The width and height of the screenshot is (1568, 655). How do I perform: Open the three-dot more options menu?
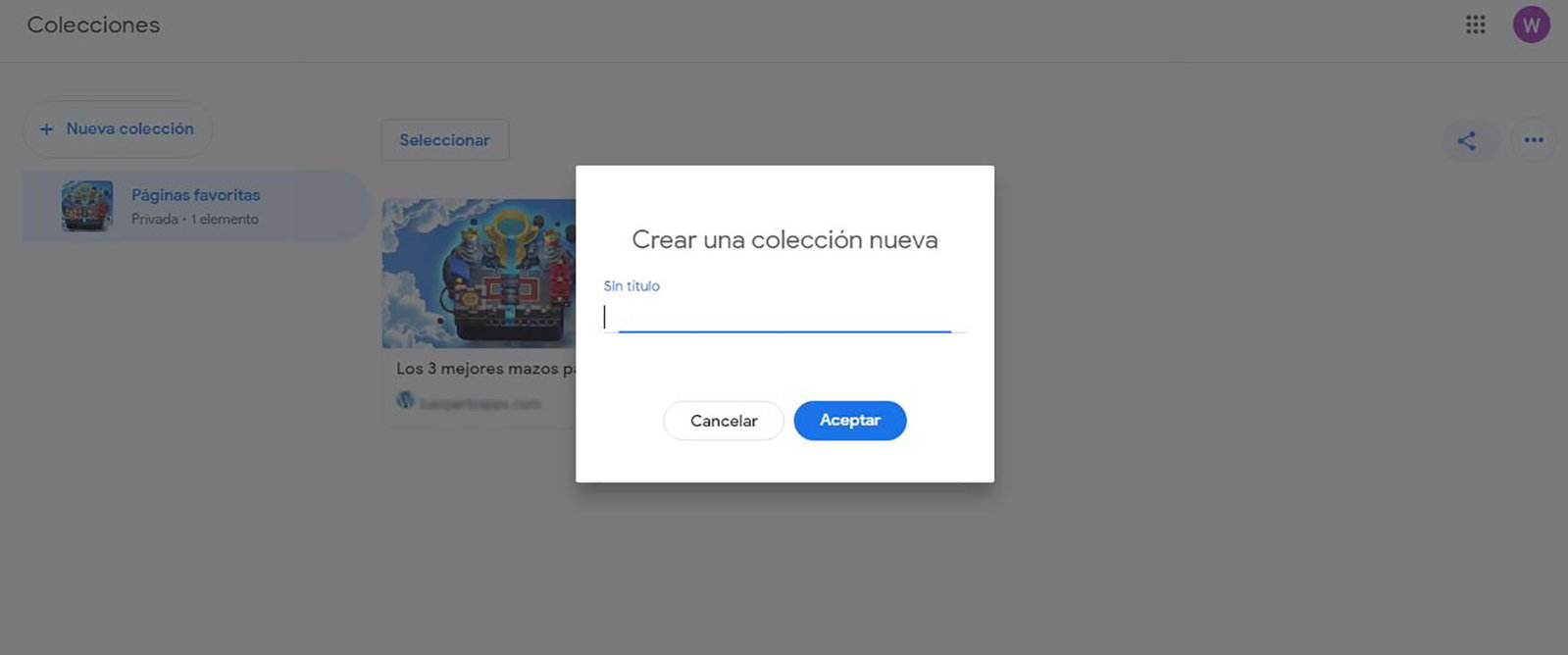1534,140
